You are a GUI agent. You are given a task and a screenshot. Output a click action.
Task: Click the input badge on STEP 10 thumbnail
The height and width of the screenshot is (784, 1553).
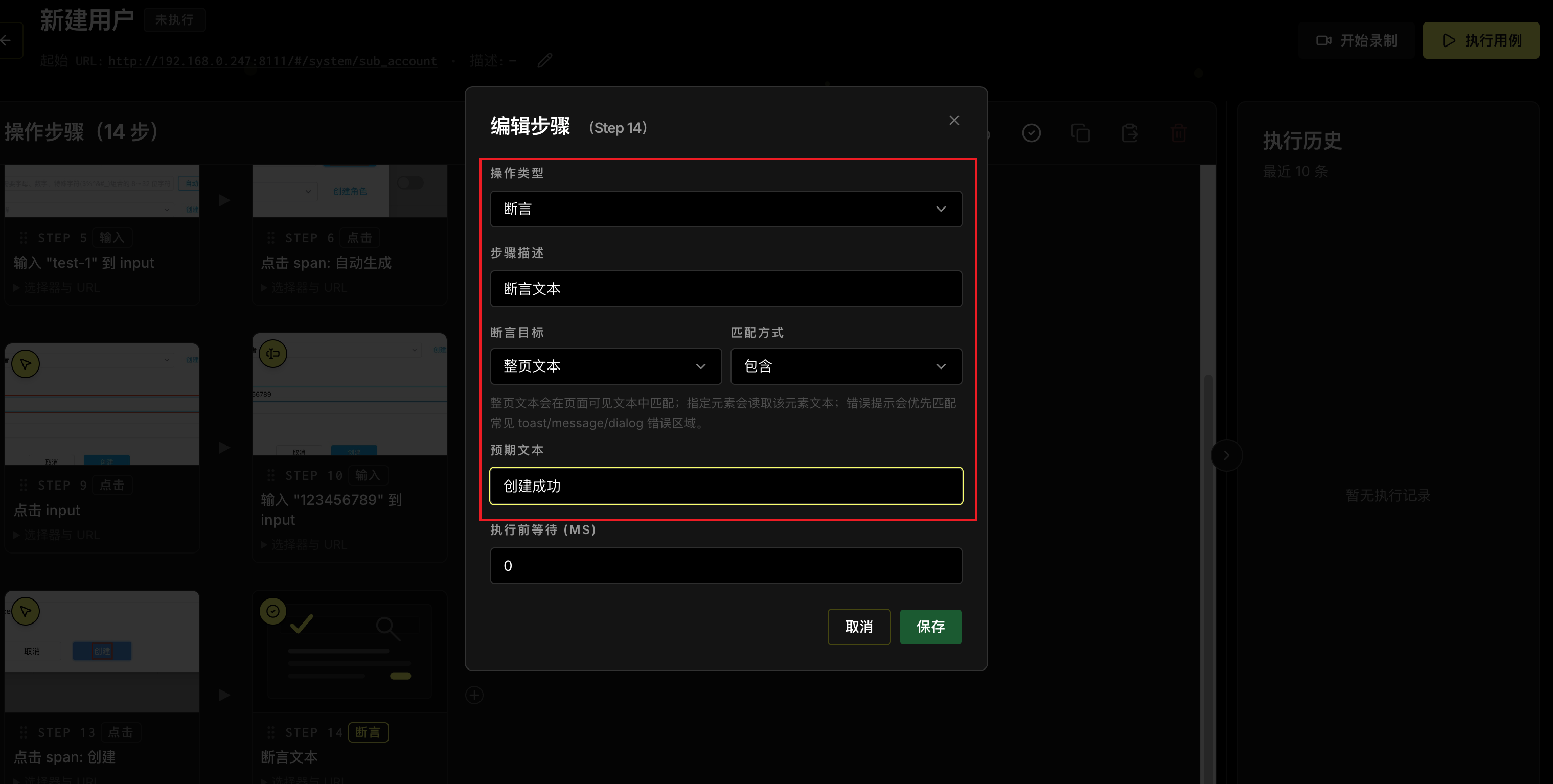[x=273, y=354]
